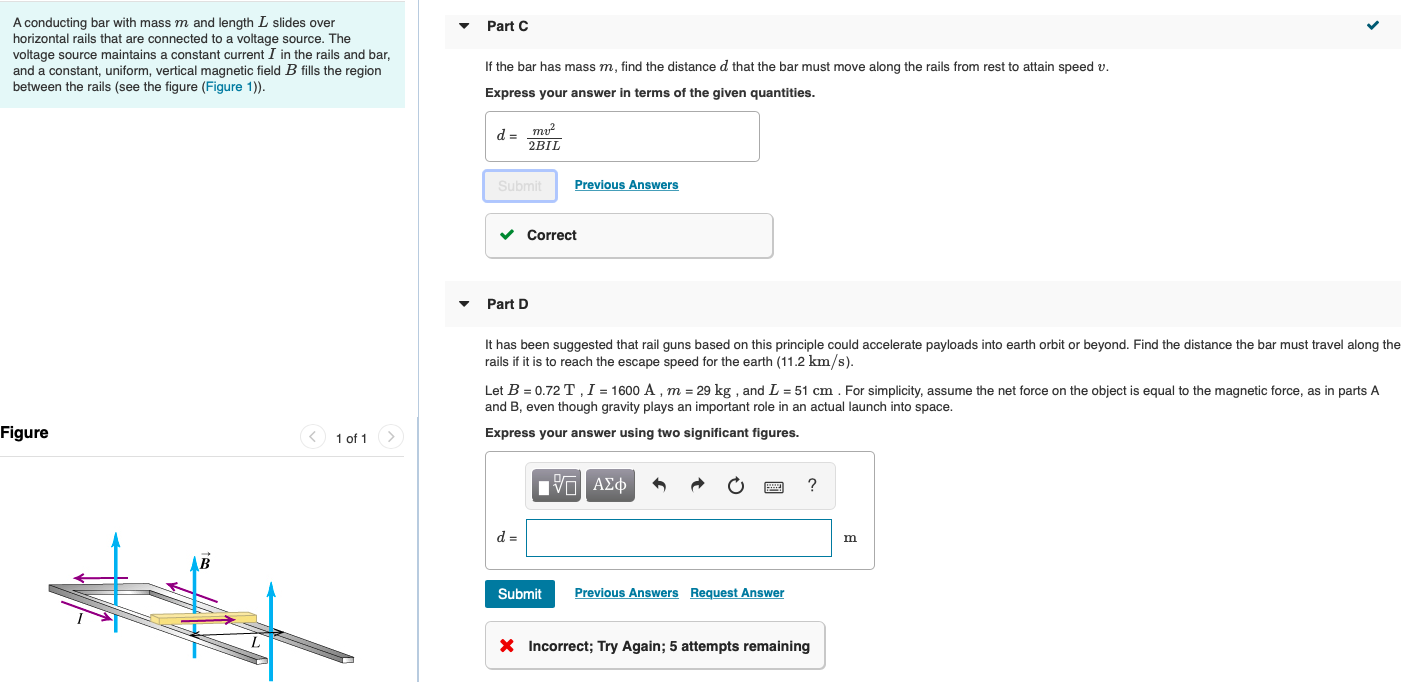The image size is (1417, 682).
Task: Collapse Part C with its disclosure triangle
Action: tap(463, 26)
